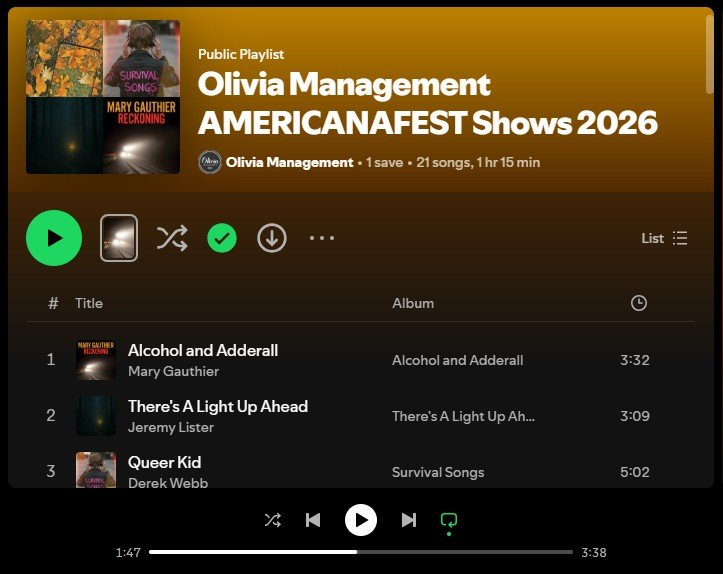This screenshot has width=723, height=574.
Task: Open the album Alcohol and Adderall
Action: click(457, 360)
